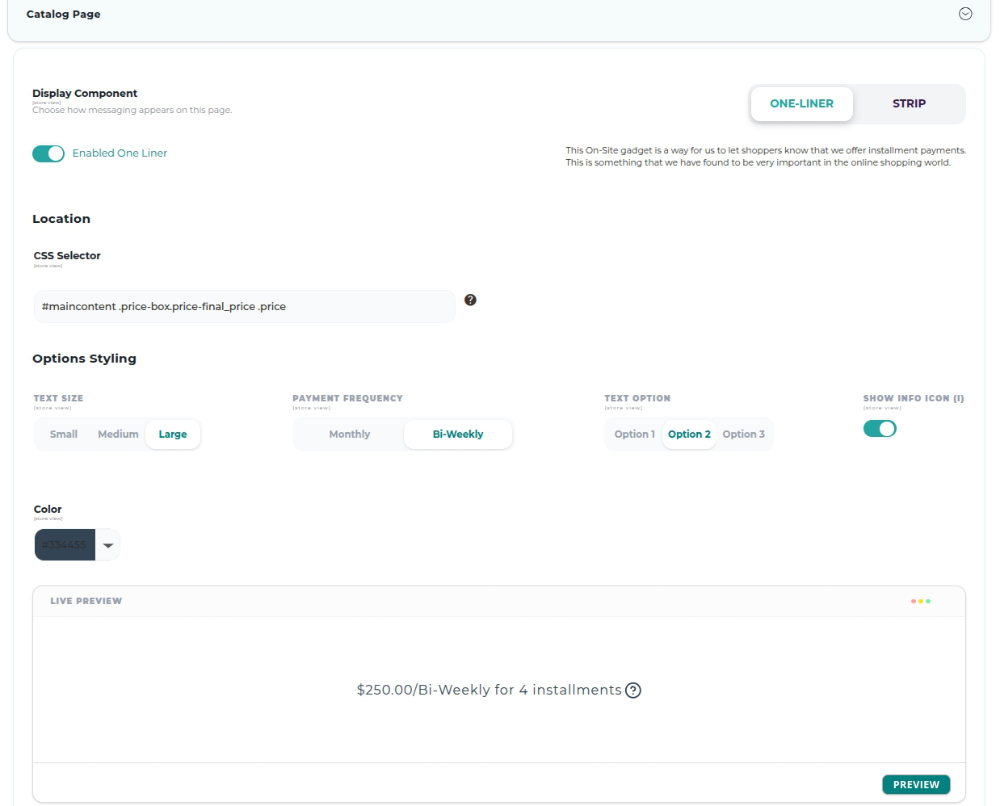Select Medium text size
This screenshot has width=1000, height=806.
[x=118, y=434]
